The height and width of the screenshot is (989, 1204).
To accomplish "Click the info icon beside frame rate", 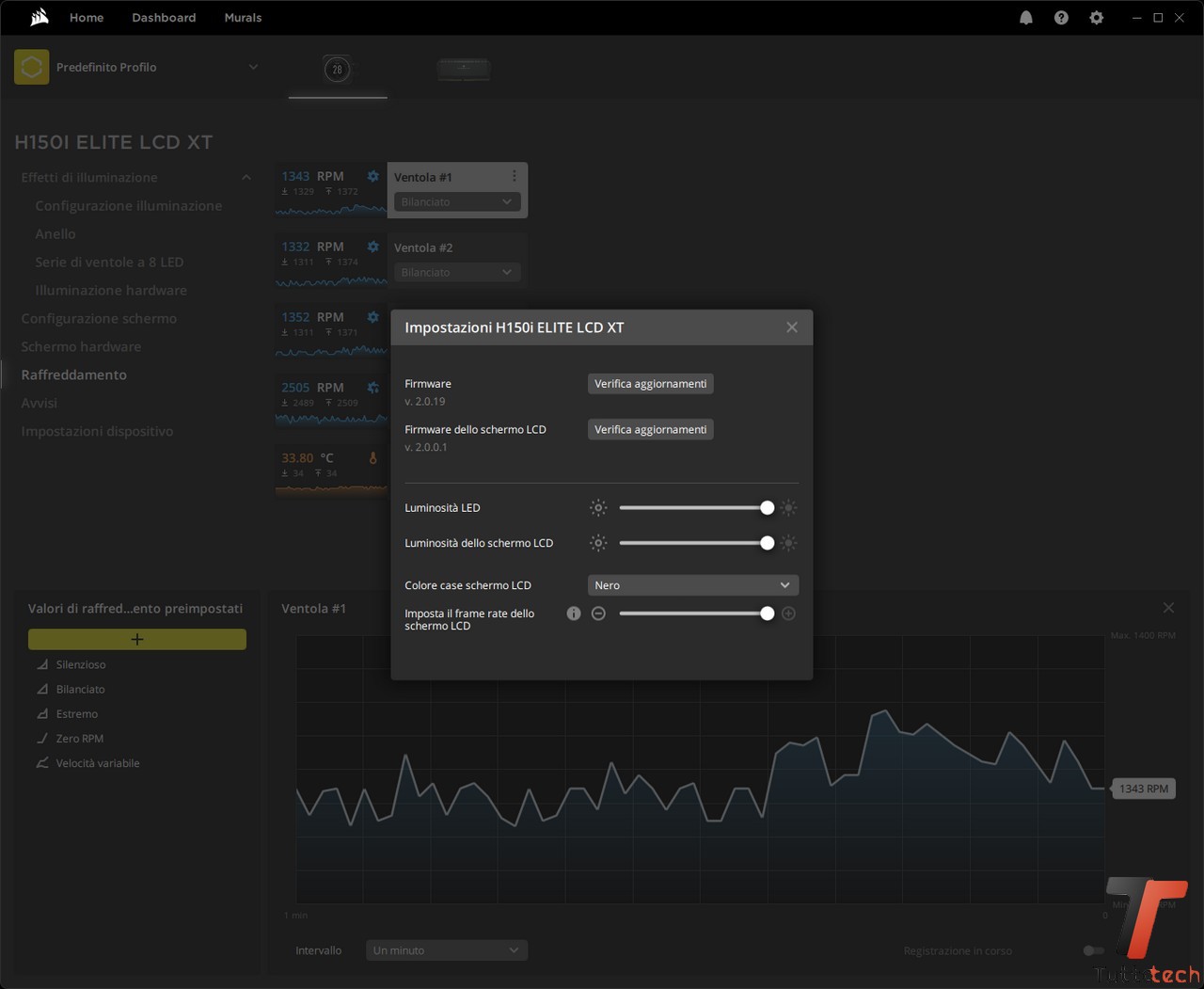I will 574,614.
